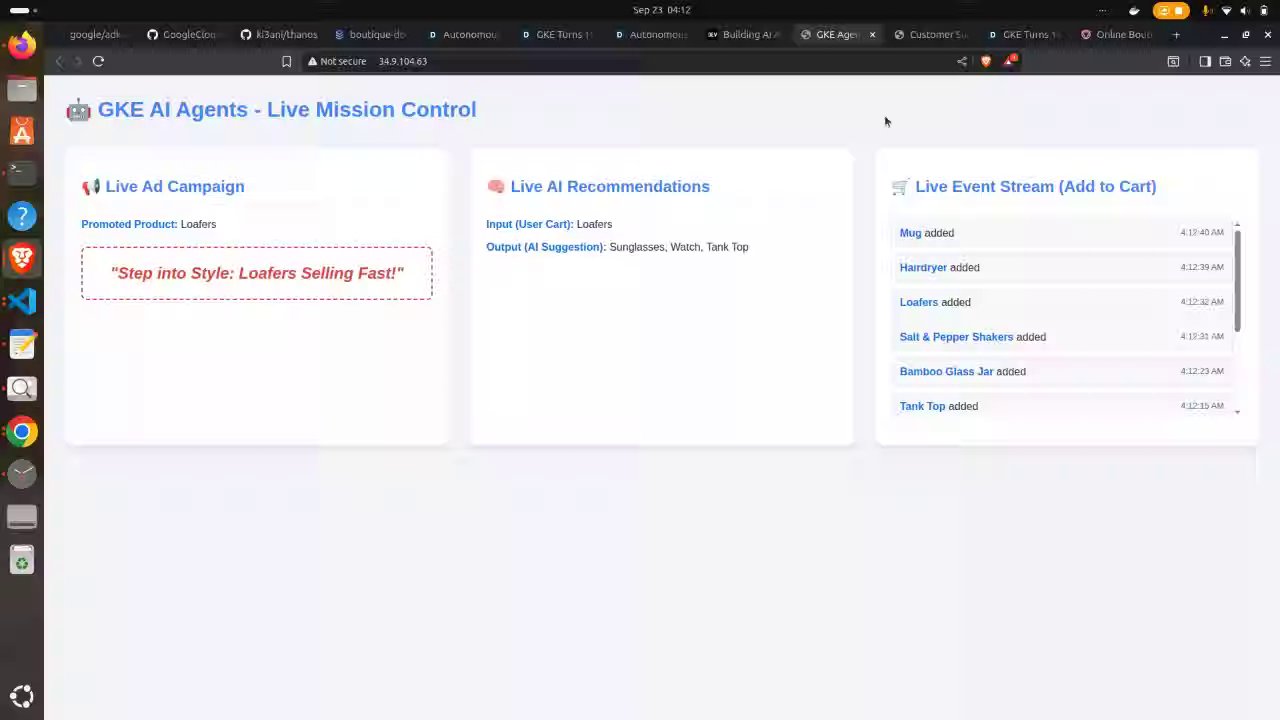Open the battery status indicator
Image resolution: width=1280 pixels, height=720 pixels.
tap(1264, 10)
